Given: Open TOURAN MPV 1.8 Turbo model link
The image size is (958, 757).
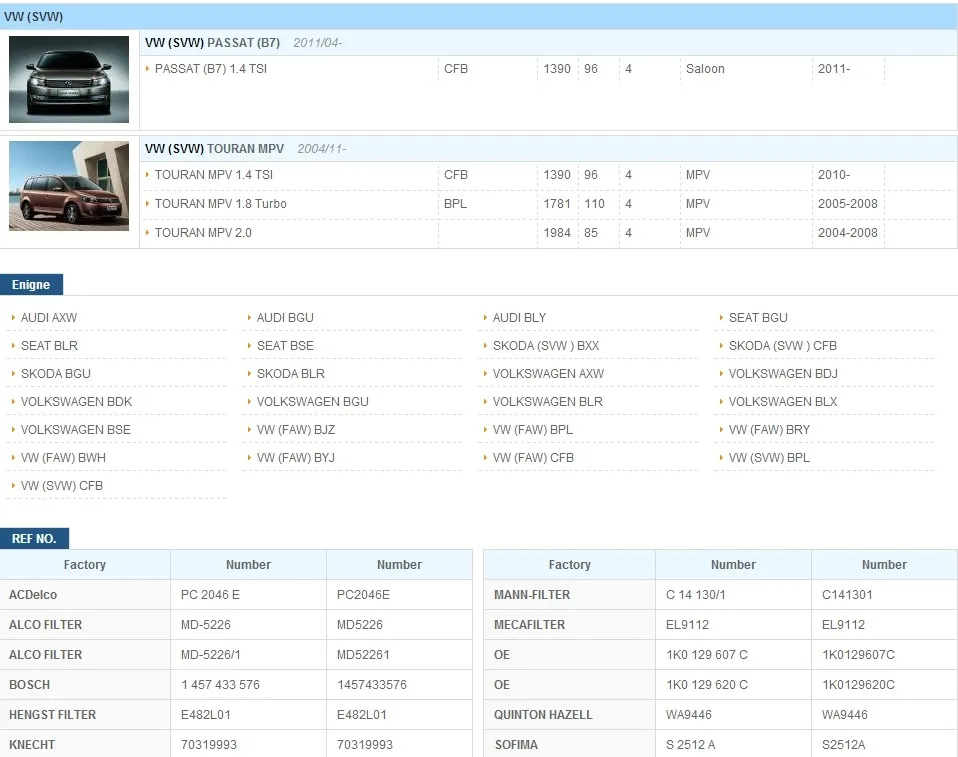Looking at the screenshot, I should (x=221, y=203).
